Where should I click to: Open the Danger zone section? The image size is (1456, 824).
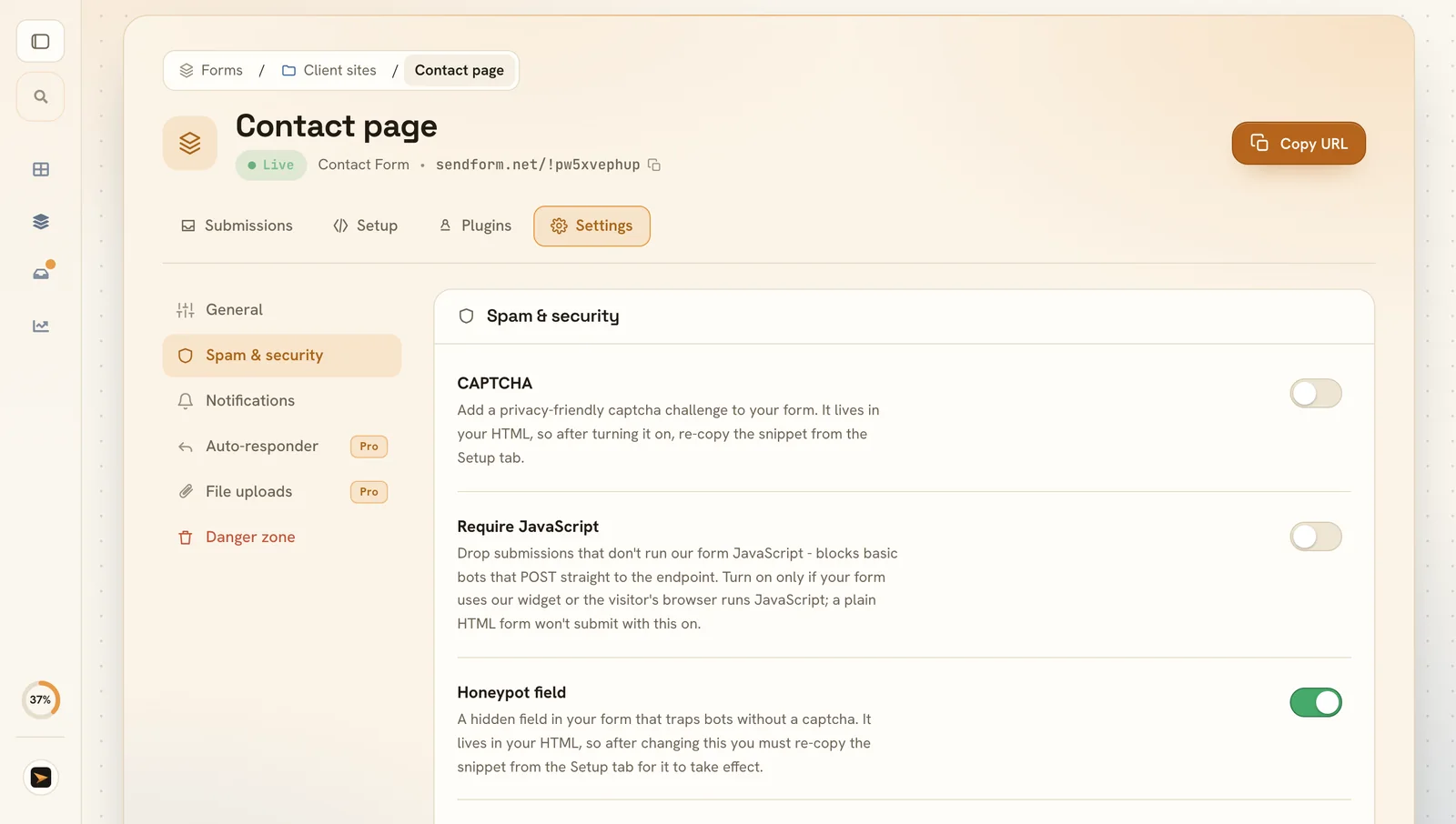(282, 538)
